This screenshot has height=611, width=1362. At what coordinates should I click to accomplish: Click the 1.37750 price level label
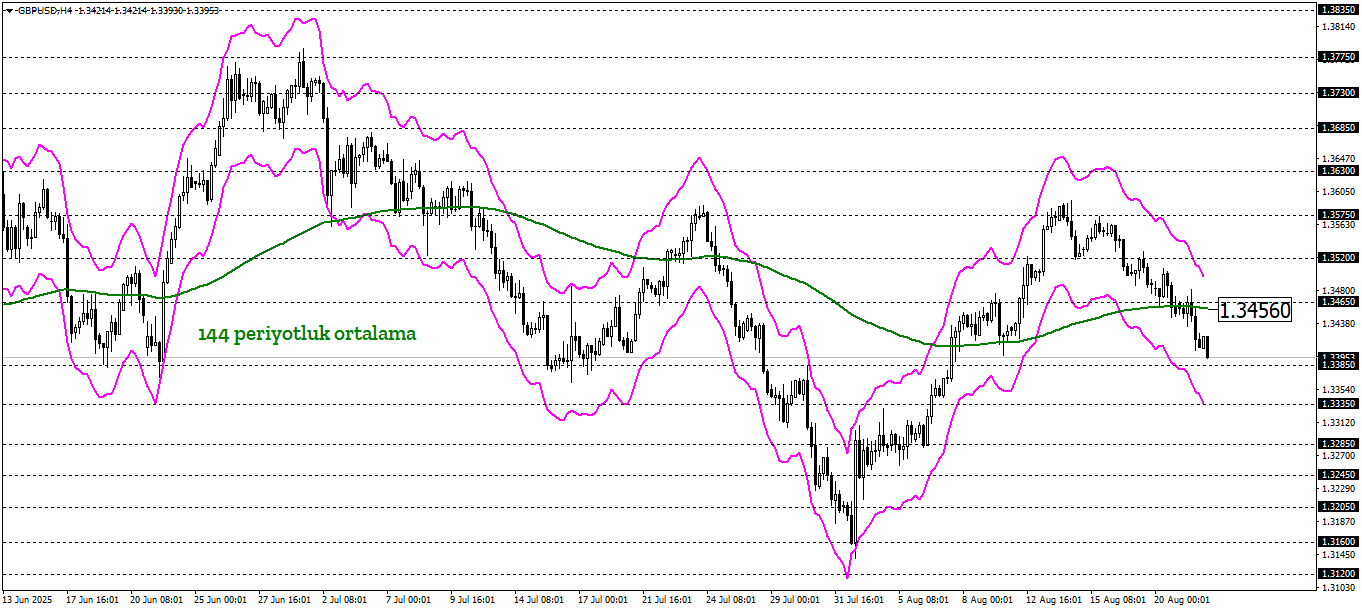[x=1338, y=57]
